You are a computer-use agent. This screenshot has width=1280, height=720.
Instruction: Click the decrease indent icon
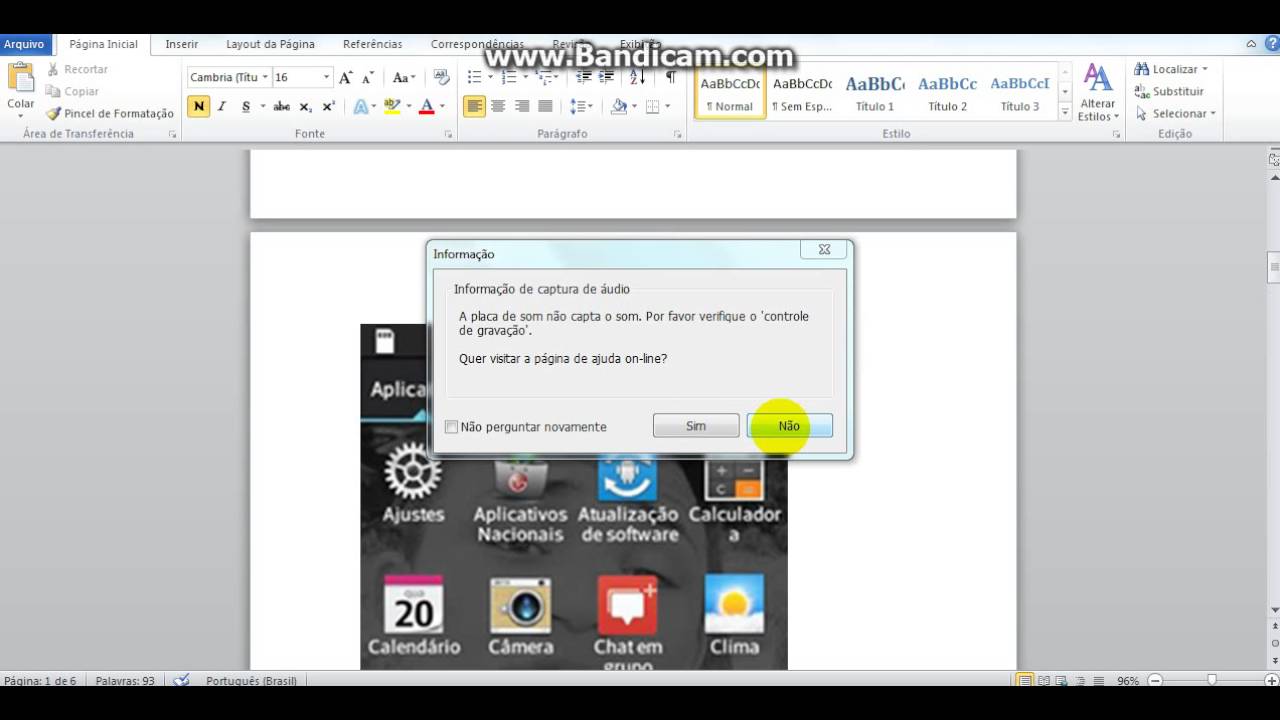click(x=584, y=77)
